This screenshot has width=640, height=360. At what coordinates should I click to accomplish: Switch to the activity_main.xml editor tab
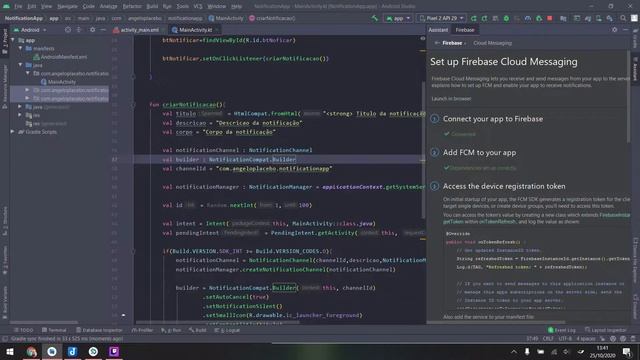pos(139,30)
